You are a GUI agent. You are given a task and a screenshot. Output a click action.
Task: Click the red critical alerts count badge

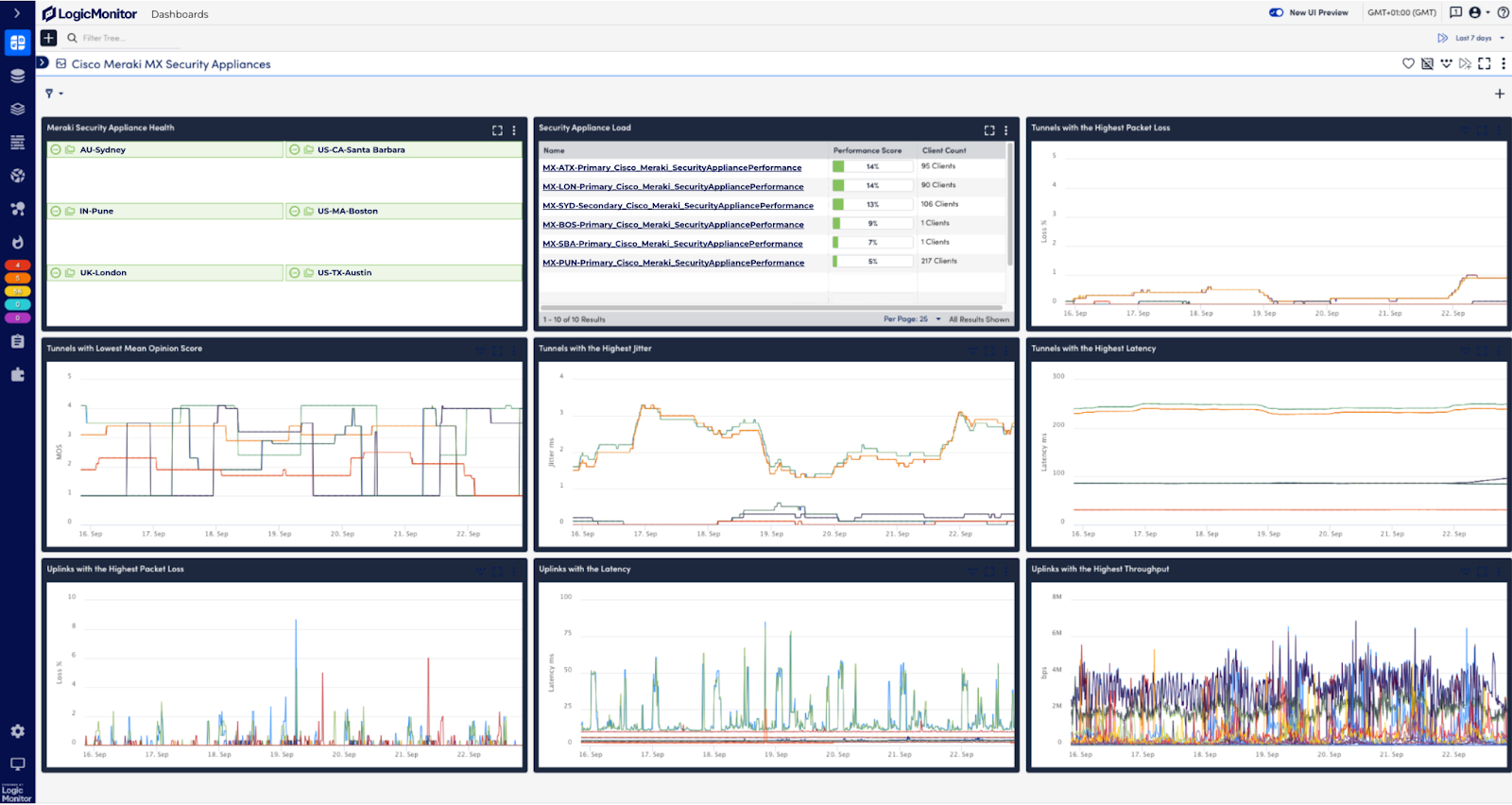pyautogui.click(x=17, y=265)
